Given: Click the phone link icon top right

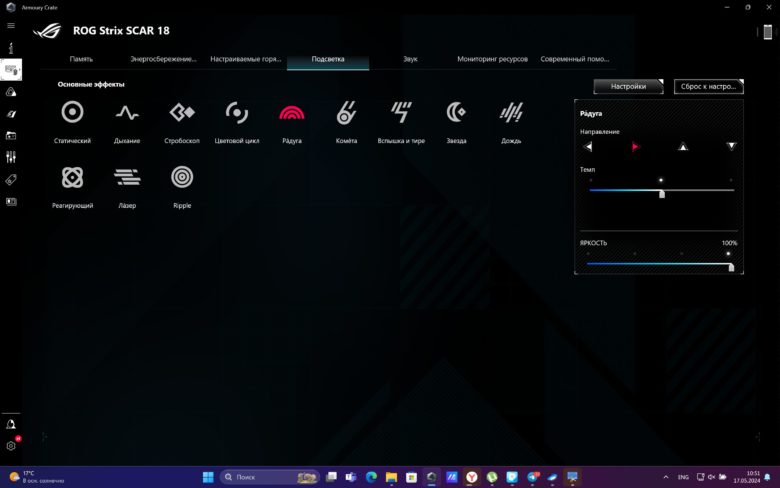Looking at the screenshot, I should tap(768, 32).
